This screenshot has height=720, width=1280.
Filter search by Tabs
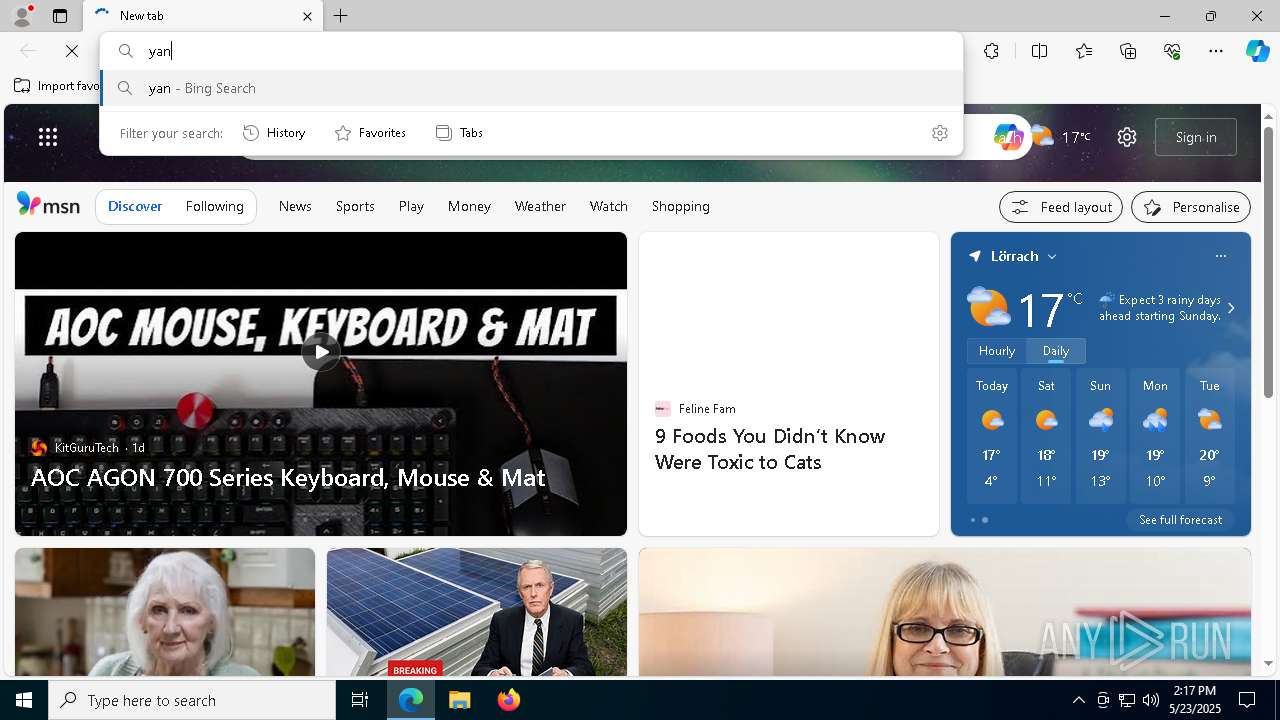pyautogui.click(x=459, y=133)
